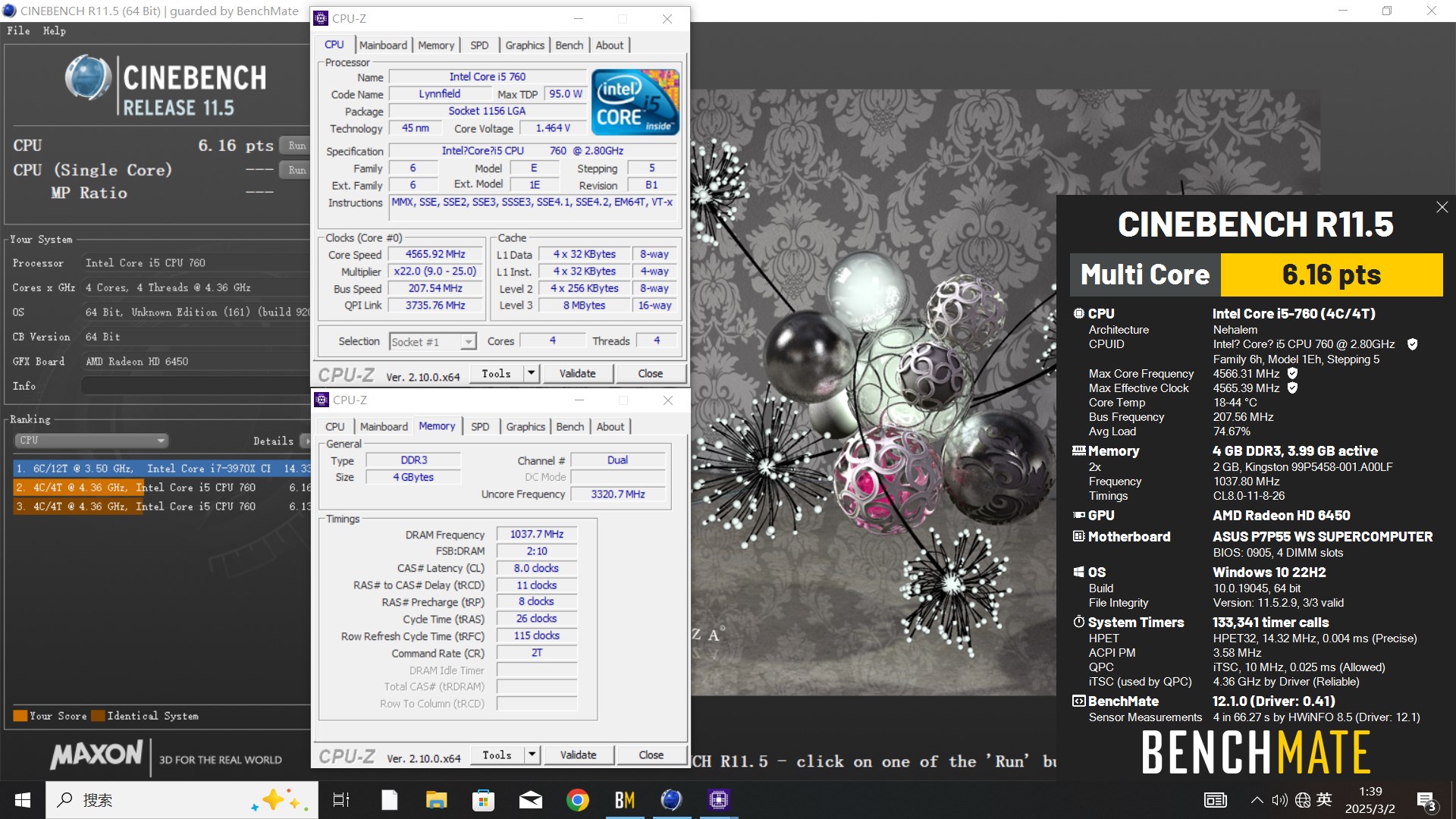Click verified shield beside Max Effective Clock
Viewport: 1456px width, 819px height.
[1292, 388]
